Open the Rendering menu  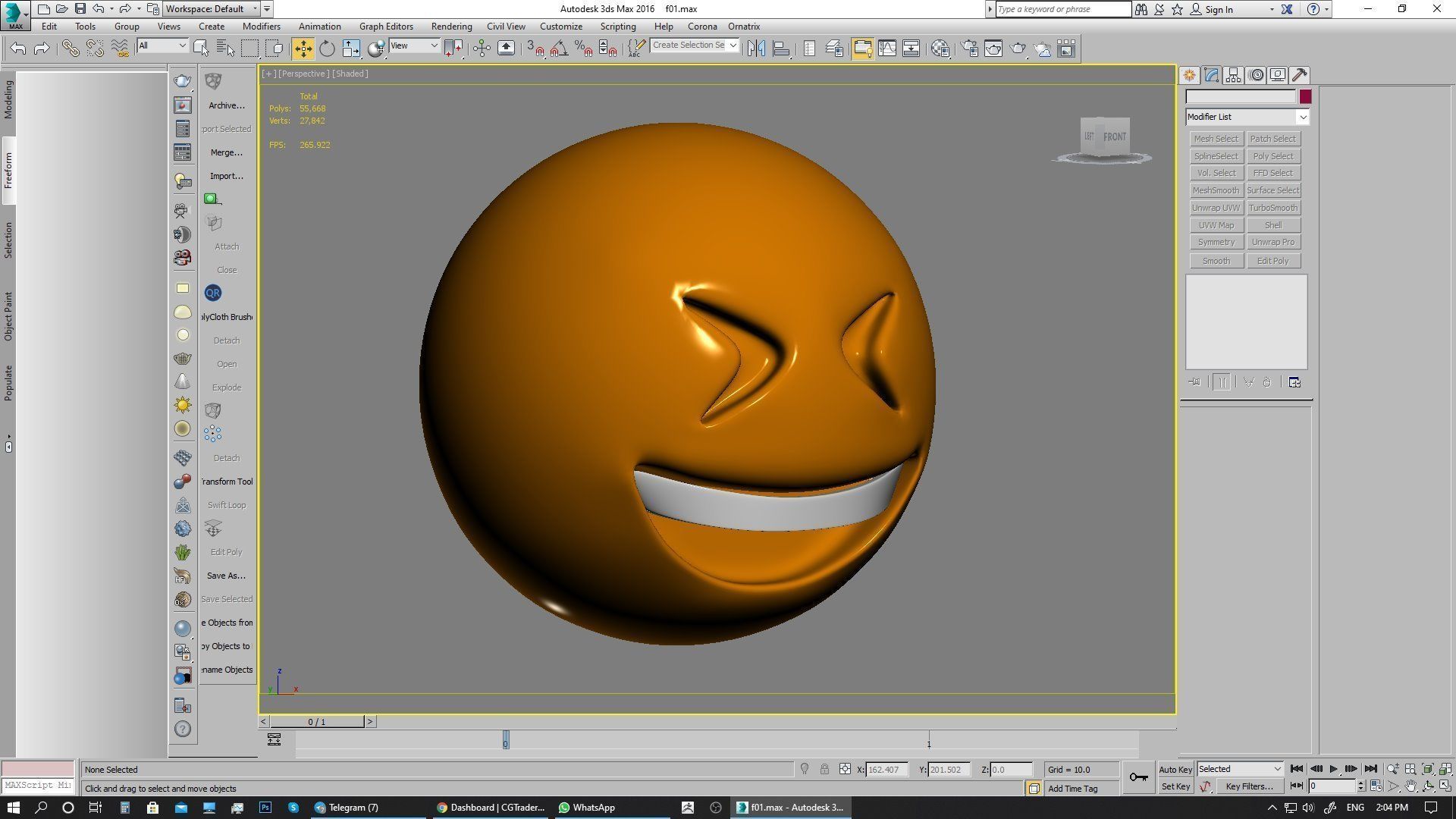click(451, 27)
